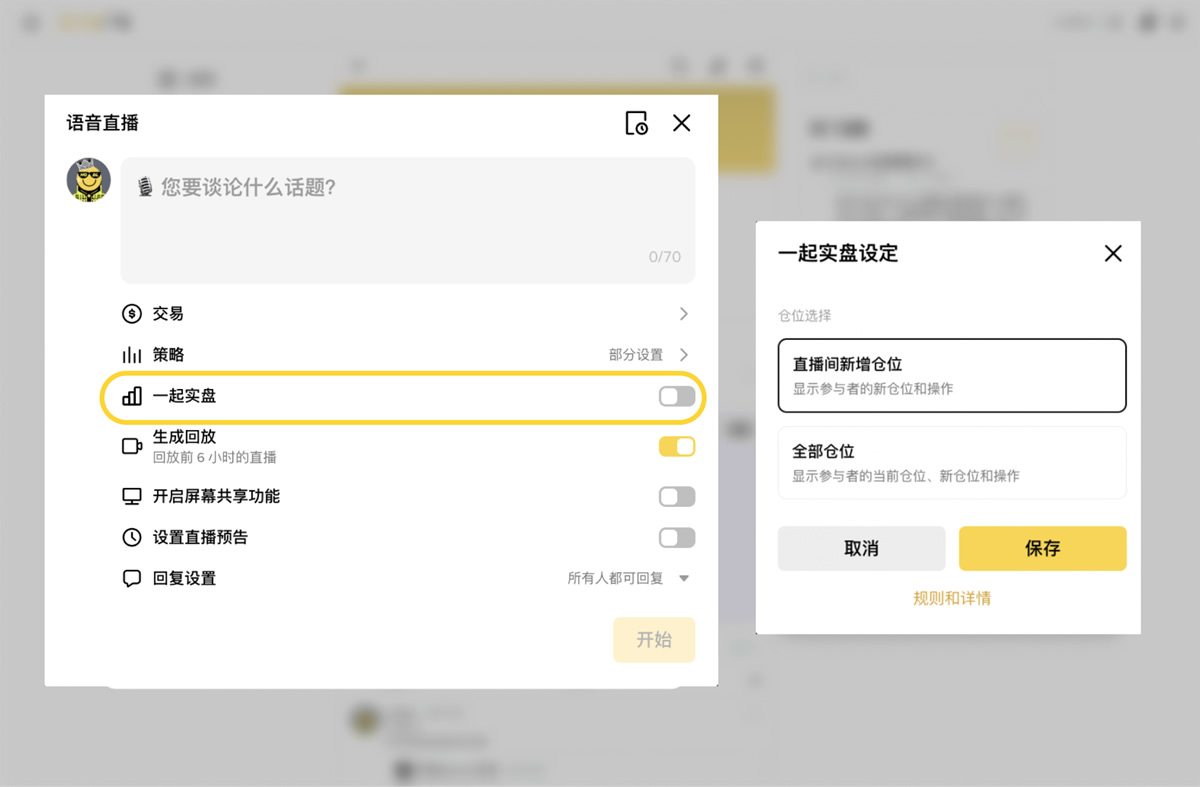Open the 规则和详情 link

(x=952, y=598)
